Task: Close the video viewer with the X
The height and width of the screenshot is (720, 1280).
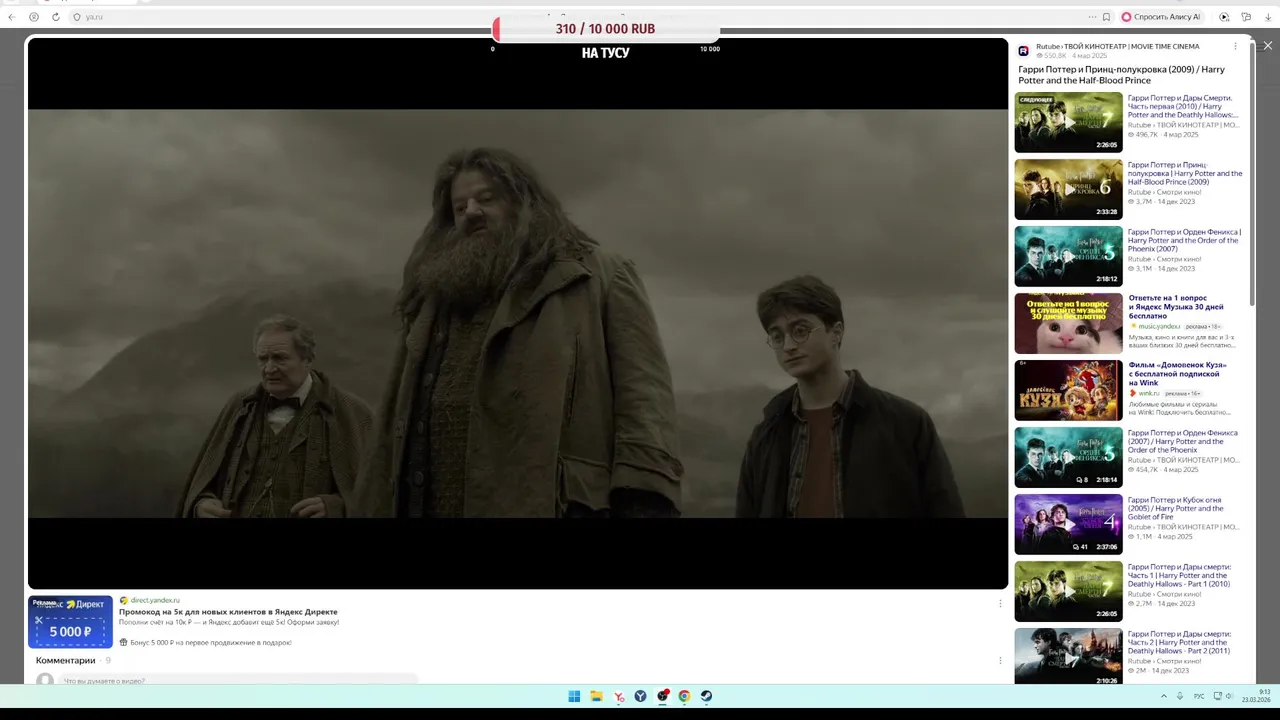Action: pos(1268,46)
